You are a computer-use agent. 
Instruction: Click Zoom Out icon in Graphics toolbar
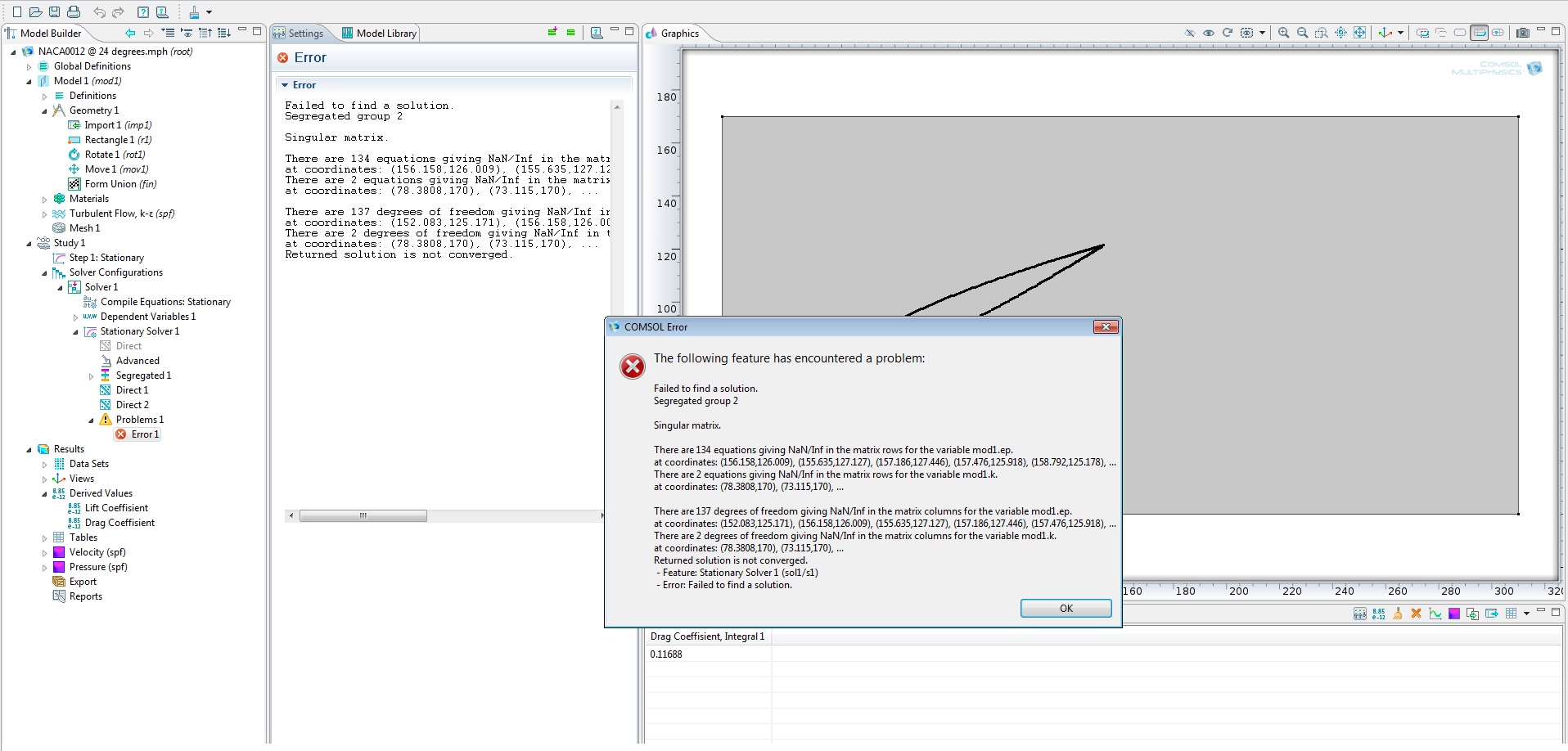(x=1302, y=33)
